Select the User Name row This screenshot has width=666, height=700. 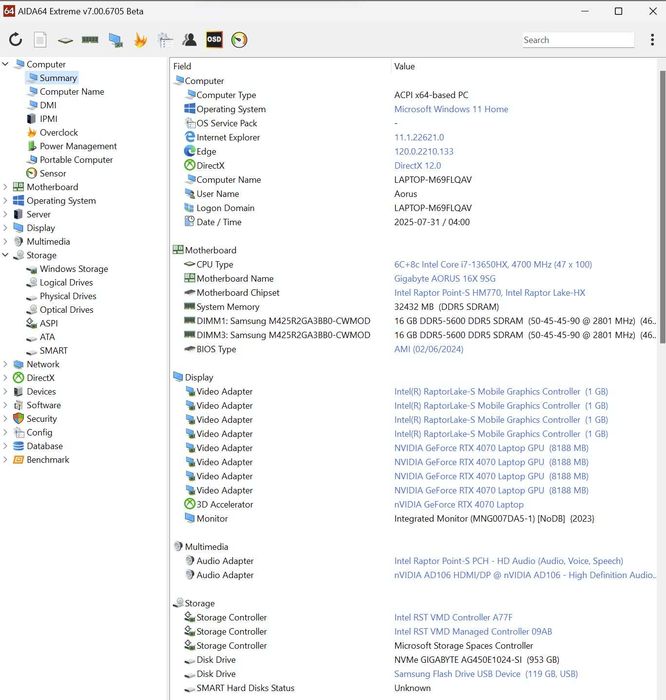tap(414, 194)
